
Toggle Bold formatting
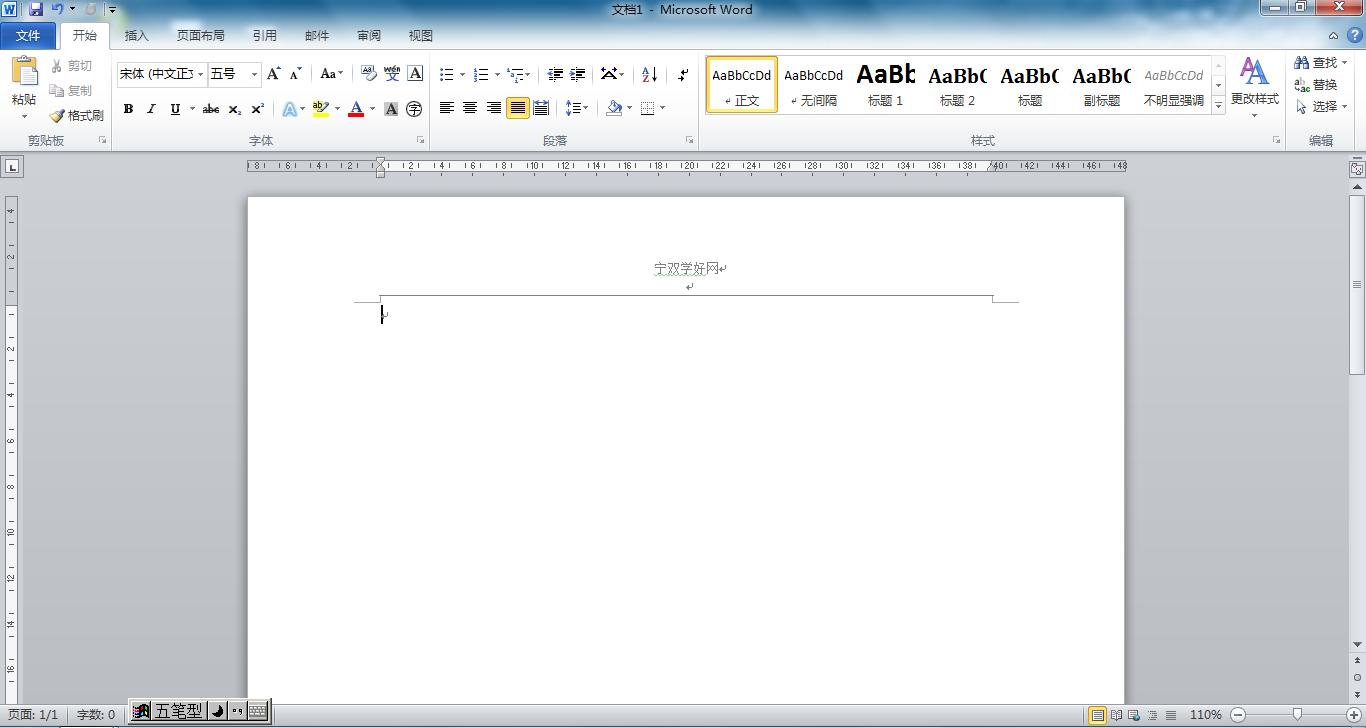[128, 109]
